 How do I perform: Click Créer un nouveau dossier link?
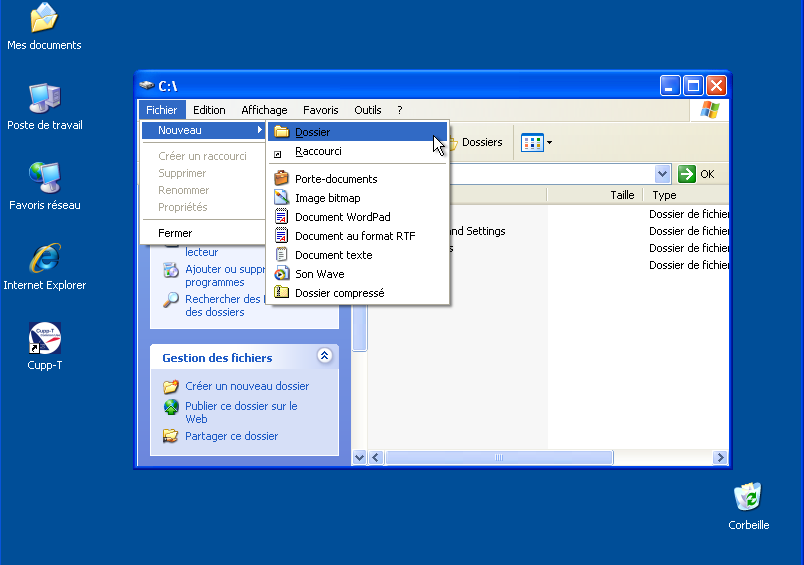(x=246, y=386)
